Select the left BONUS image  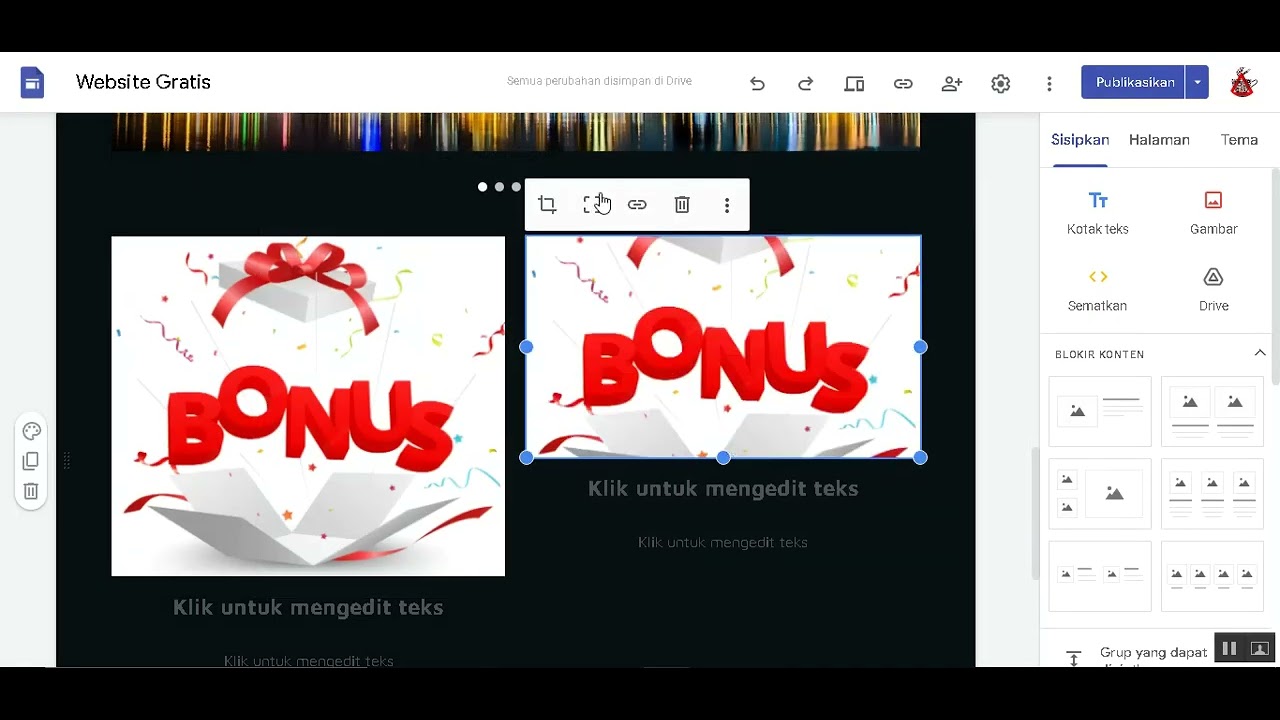tap(308, 406)
